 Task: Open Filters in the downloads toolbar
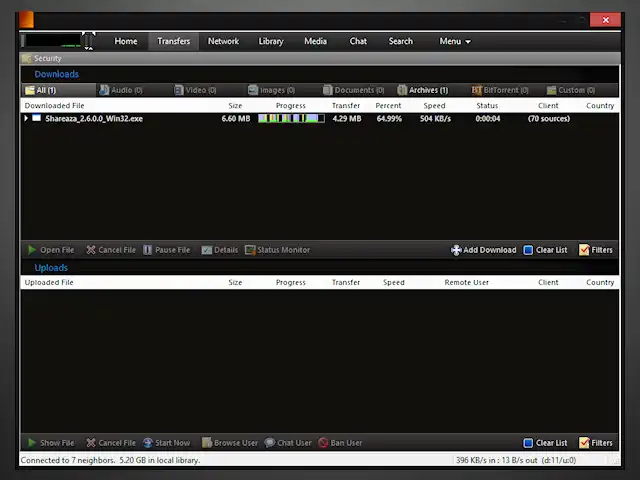coord(596,250)
